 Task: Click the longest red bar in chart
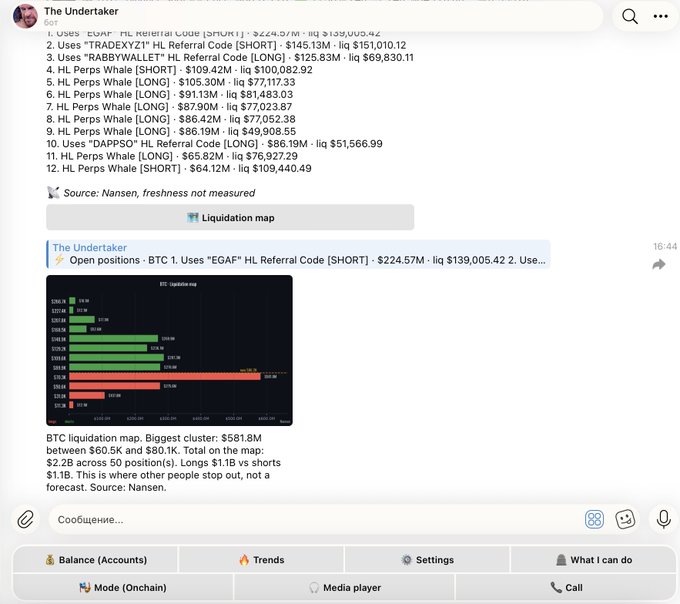[x=165, y=376]
